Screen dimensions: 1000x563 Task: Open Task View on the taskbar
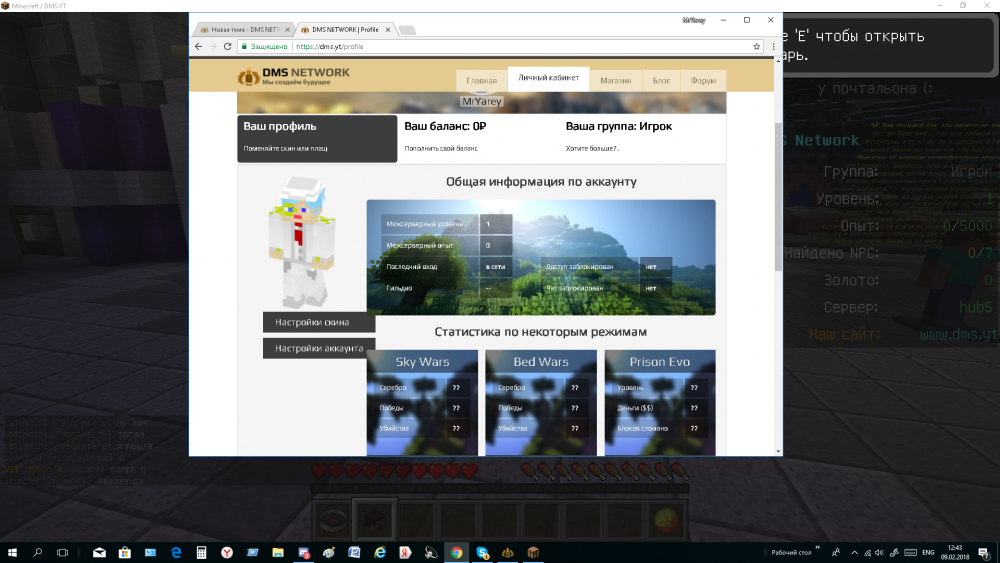click(62, 552)
